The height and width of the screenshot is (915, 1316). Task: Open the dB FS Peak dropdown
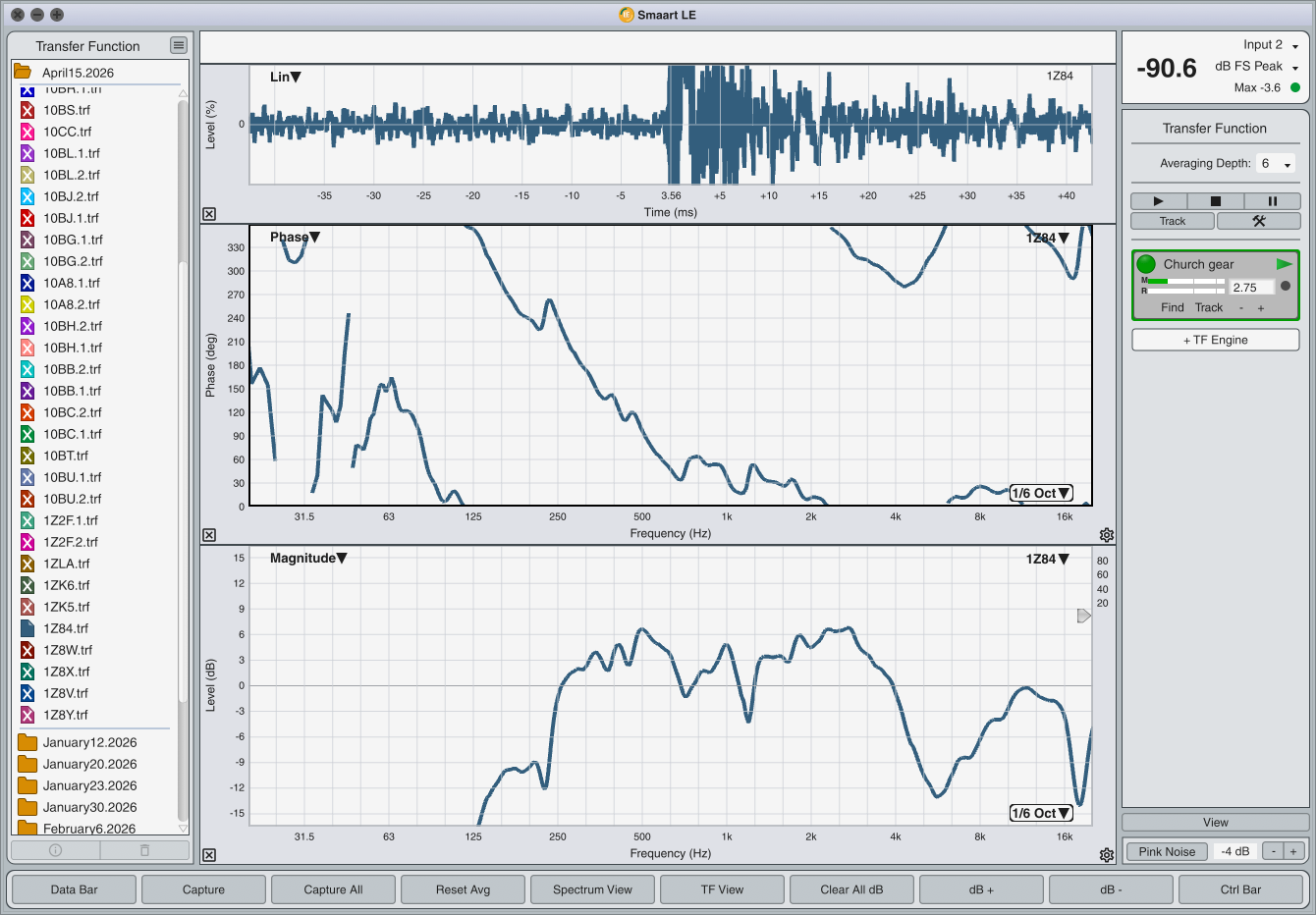click(x=1257, y=67)
